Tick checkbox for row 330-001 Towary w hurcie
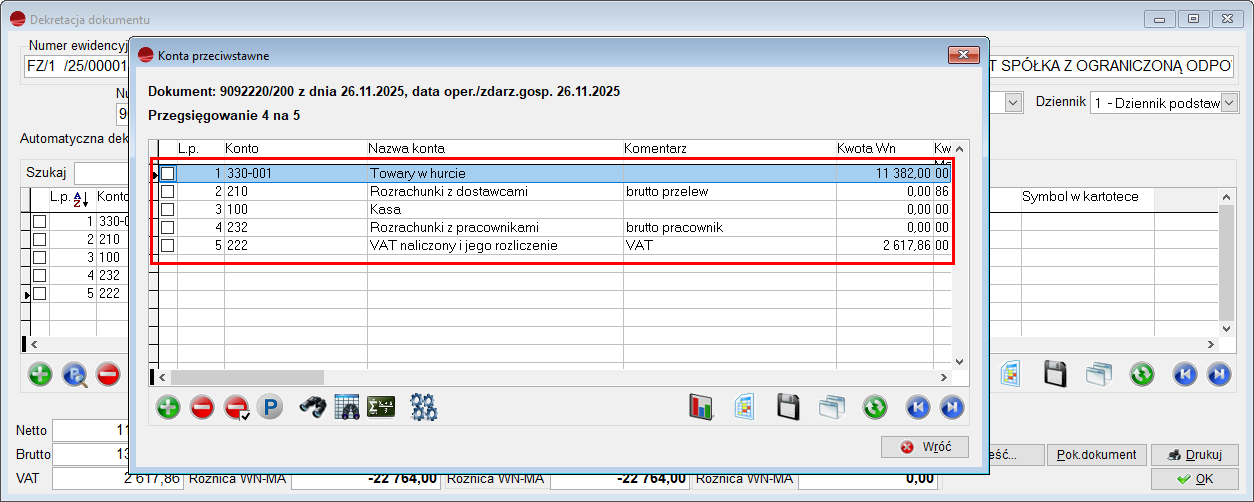Viewport: 1254px width, 502px height. (168, 173)
